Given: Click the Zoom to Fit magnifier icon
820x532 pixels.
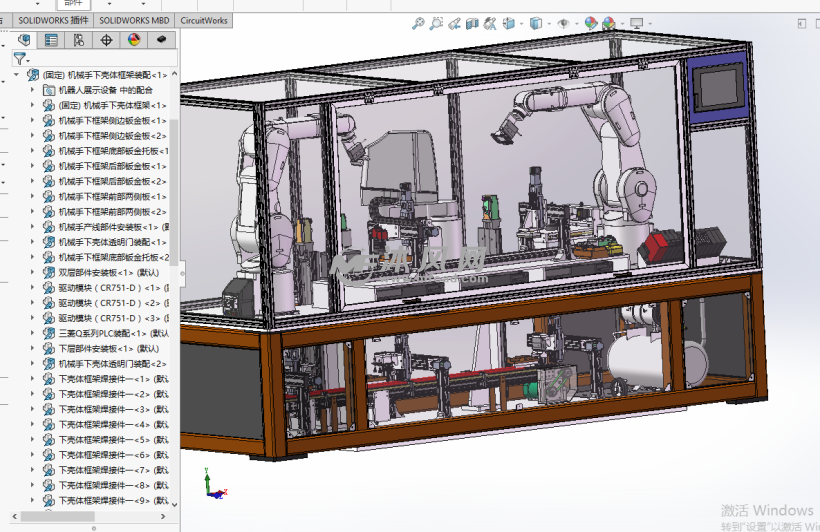Looking at the screenshot, I should [x=419, y=23].
